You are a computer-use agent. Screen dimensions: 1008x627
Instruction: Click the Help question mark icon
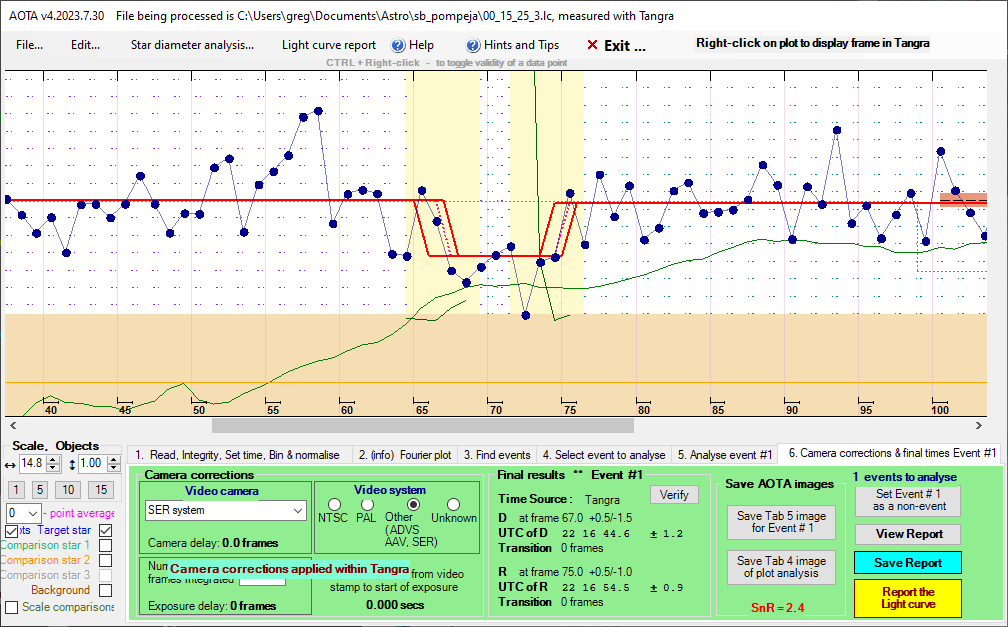coord(397,45)
